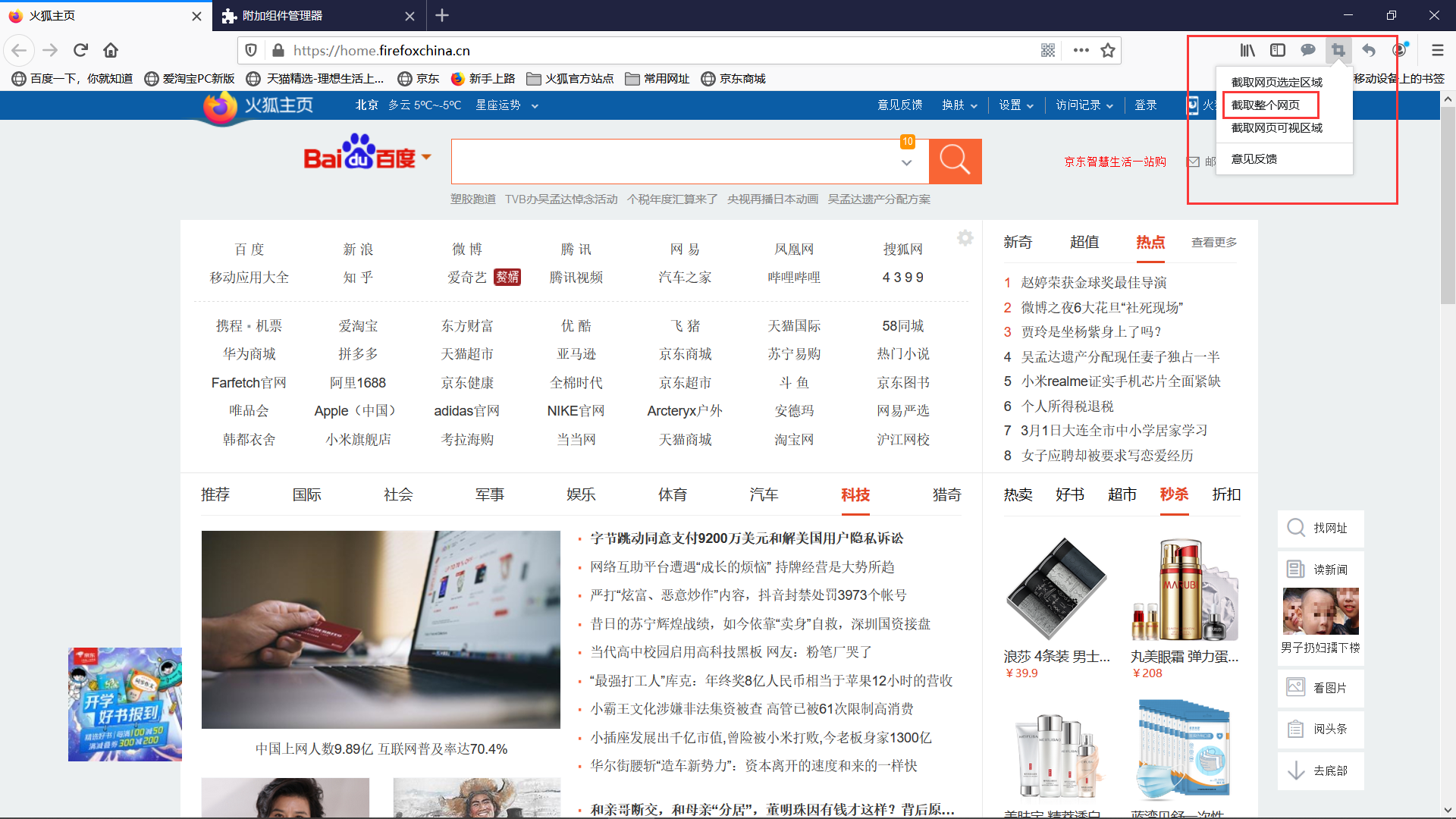This screenshot has width=1456, height=819.
Task: Open the 火狐官方站点 bookmark folder
Action: tap(570, 78)
